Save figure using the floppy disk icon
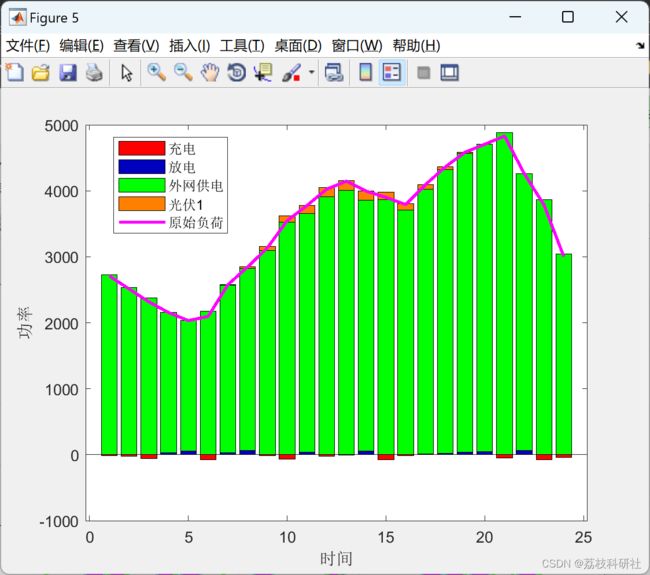 coord(68,73)
